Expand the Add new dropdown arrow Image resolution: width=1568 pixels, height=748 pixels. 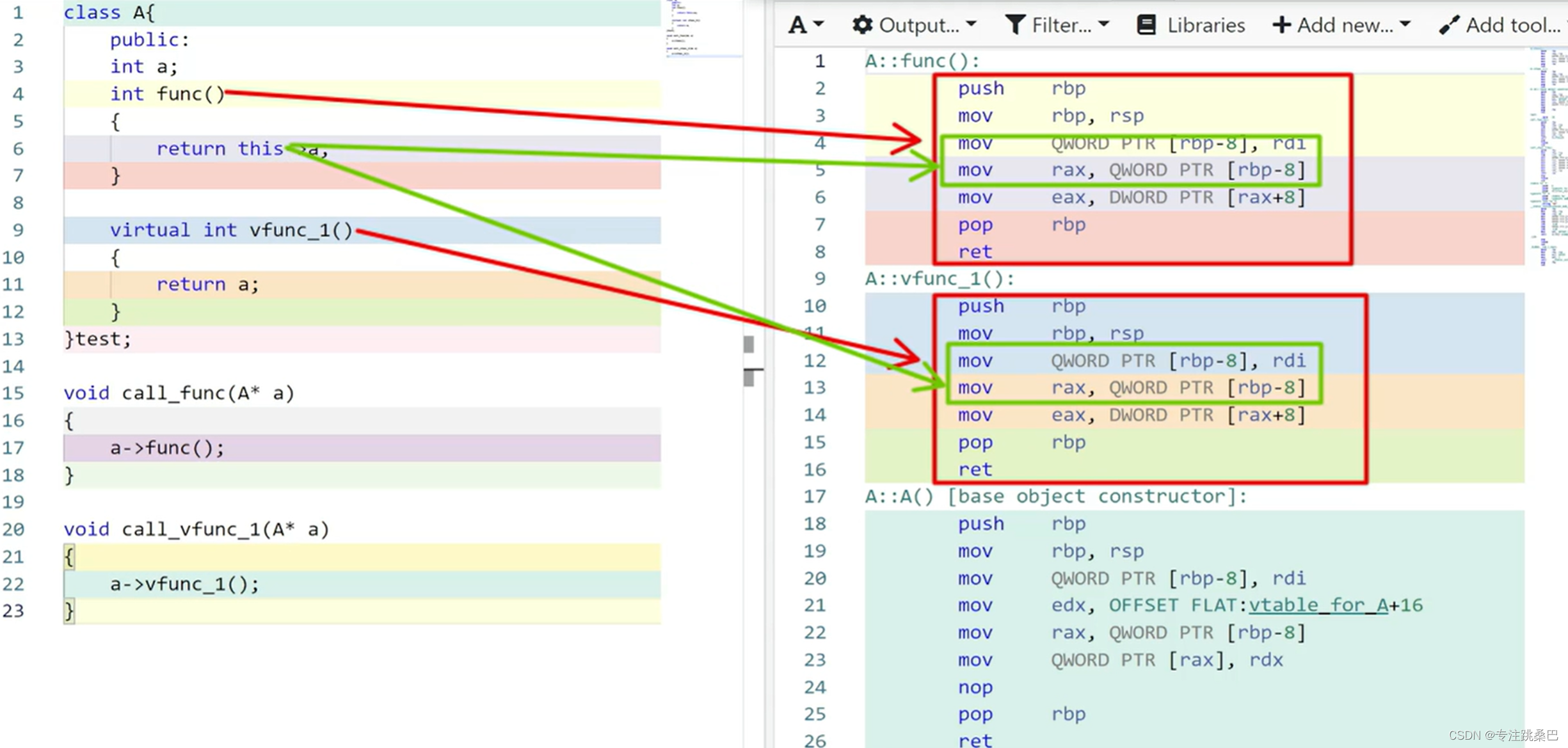point(1405,25)
